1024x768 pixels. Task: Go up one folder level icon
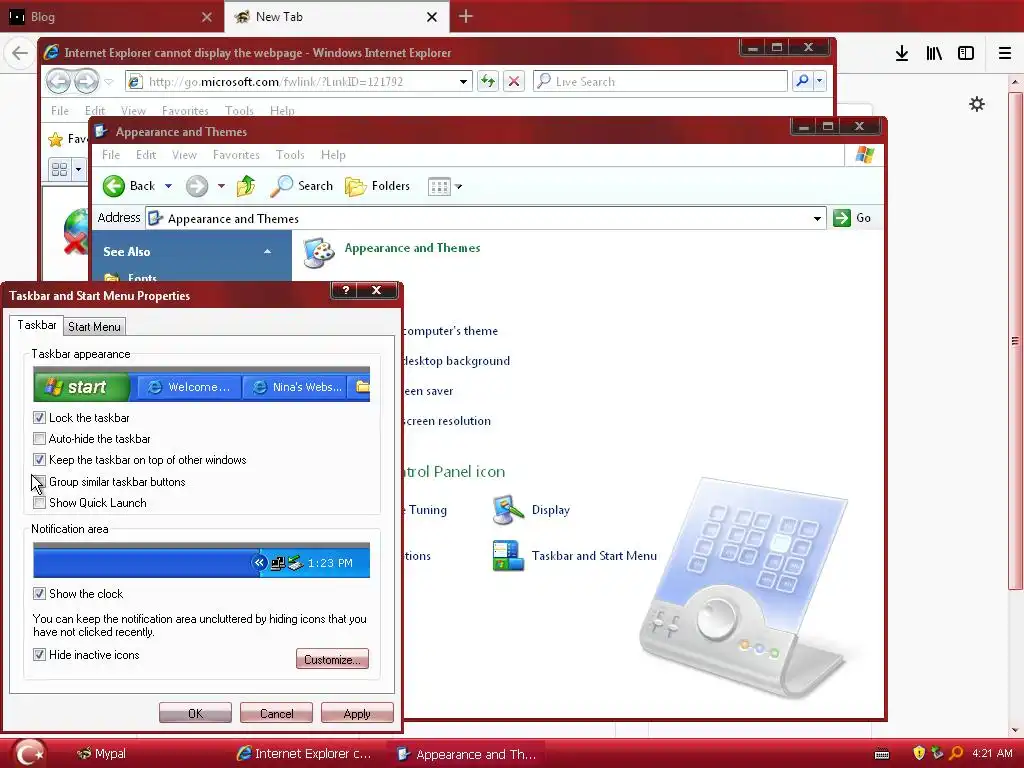pos(246,186)
